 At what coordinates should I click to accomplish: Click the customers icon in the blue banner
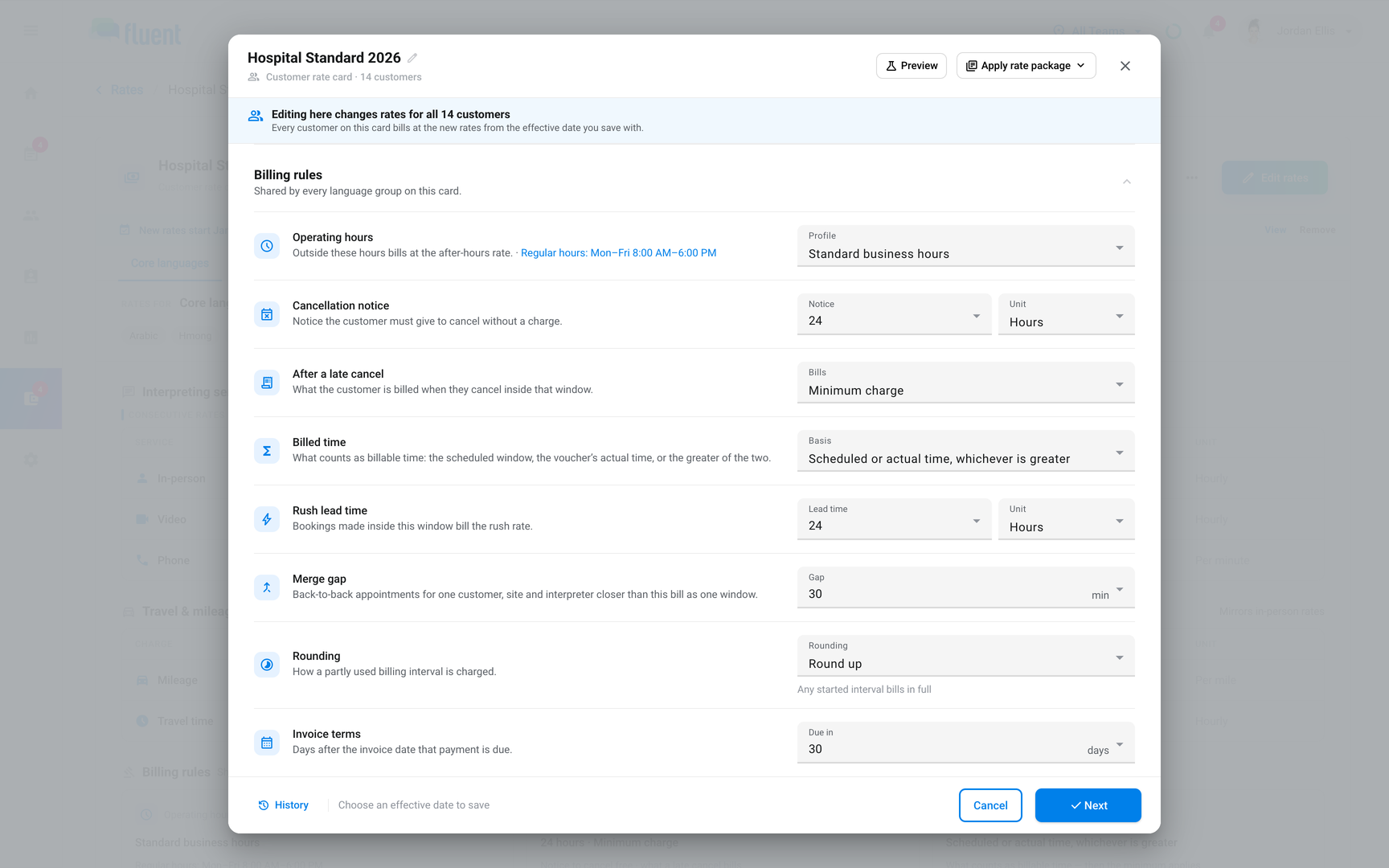point(256,116)
